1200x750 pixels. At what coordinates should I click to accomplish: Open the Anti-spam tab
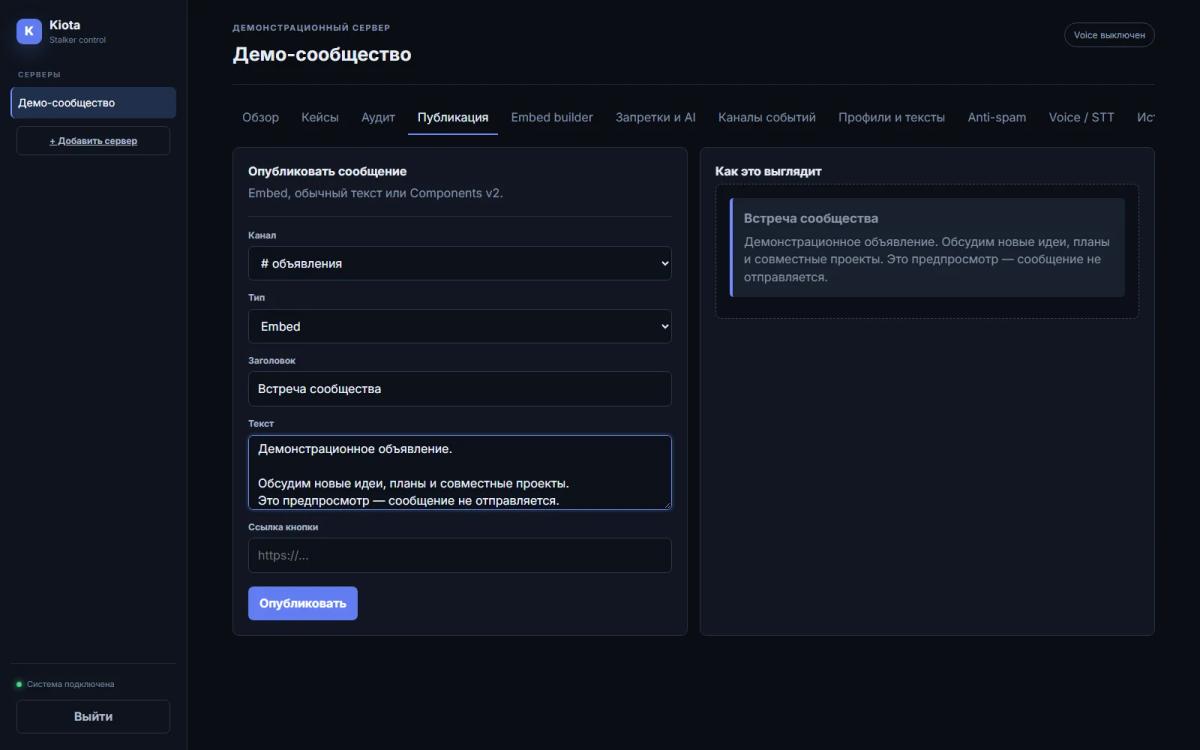coord(996,117)
